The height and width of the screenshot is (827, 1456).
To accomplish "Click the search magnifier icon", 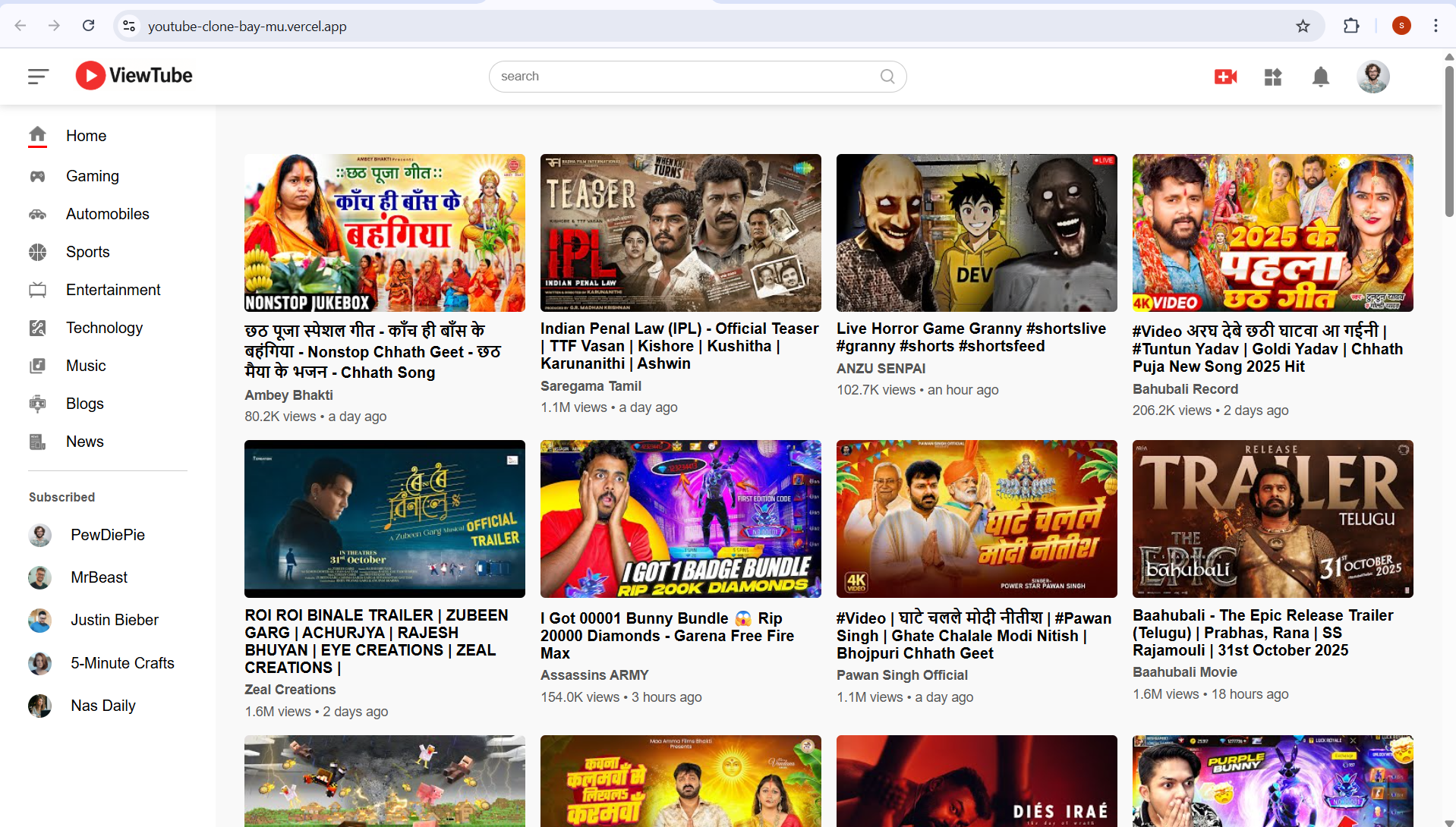I will coord(887,76).
